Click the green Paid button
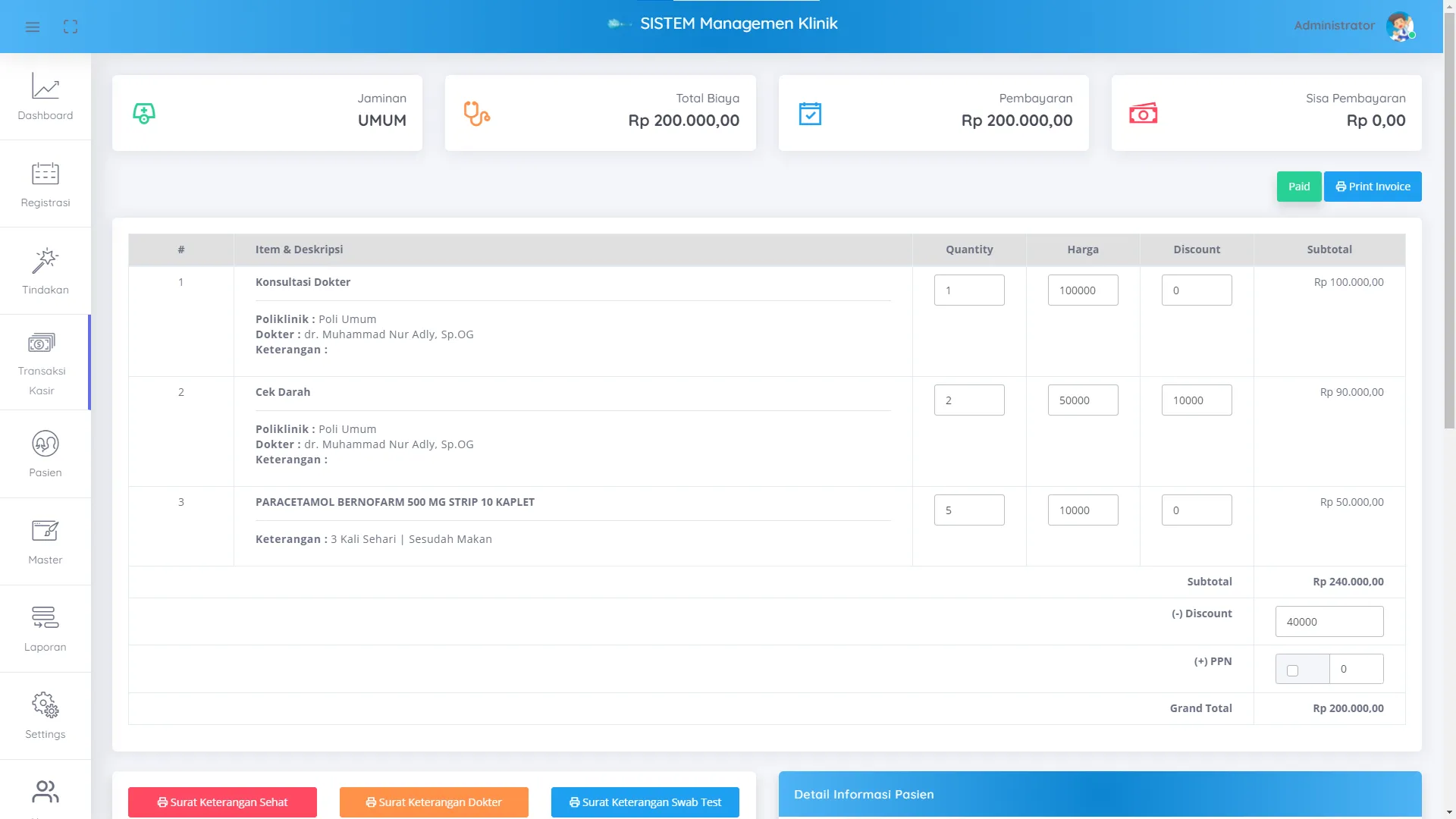This screenshot has width=1456, height=819. coord(1299,187)
